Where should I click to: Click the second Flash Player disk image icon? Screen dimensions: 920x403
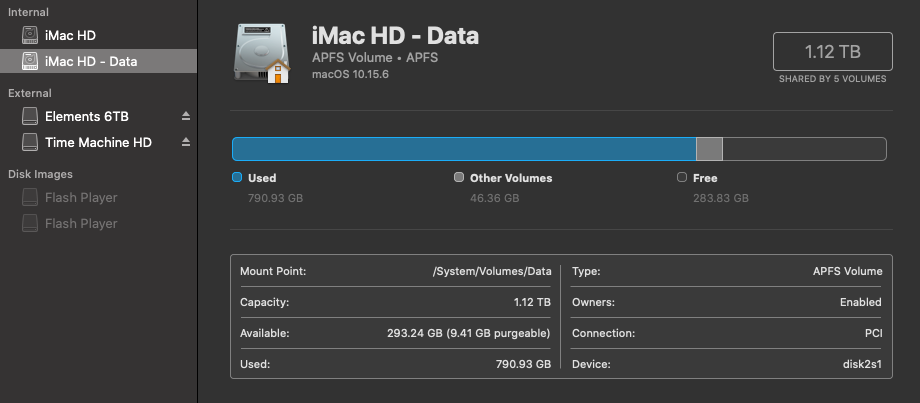pos(30,223)
